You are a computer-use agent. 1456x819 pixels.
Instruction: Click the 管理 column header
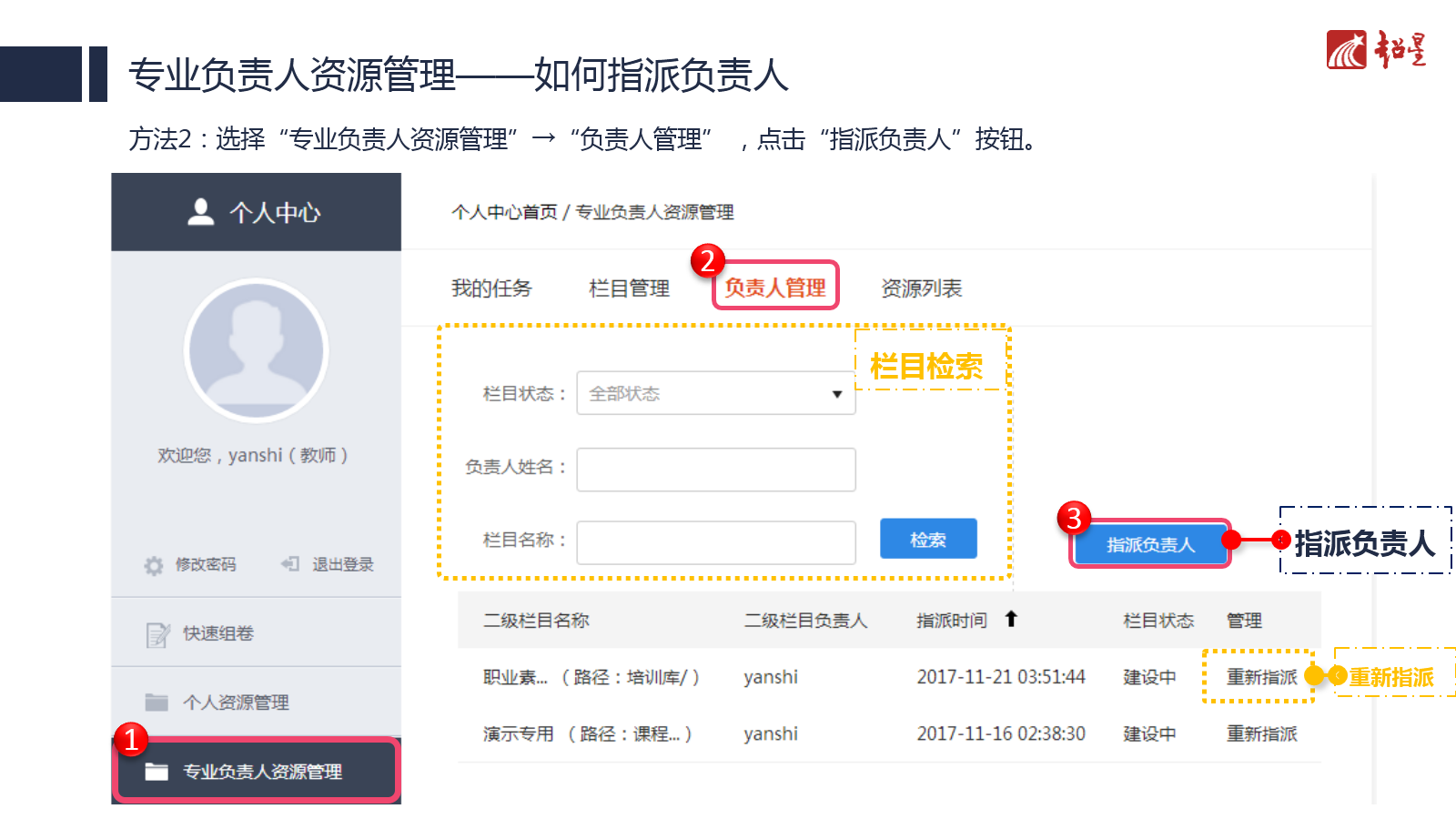click(1244, 621)
